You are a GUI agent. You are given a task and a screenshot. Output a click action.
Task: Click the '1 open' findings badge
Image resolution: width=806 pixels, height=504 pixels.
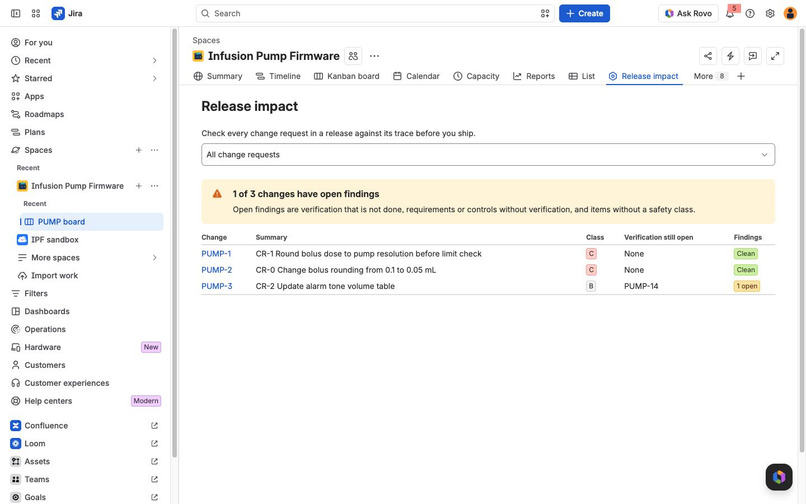pyautogui.click(x=746, y=286)
